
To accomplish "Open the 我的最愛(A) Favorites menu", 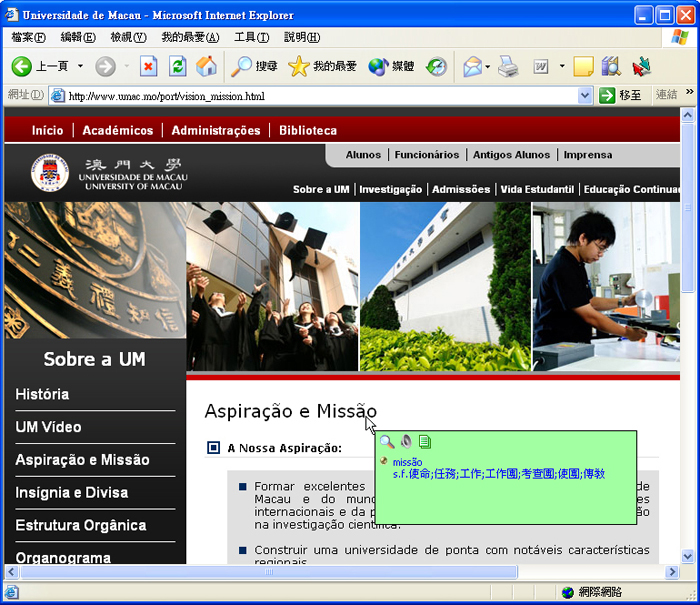I will click(190, 38).
